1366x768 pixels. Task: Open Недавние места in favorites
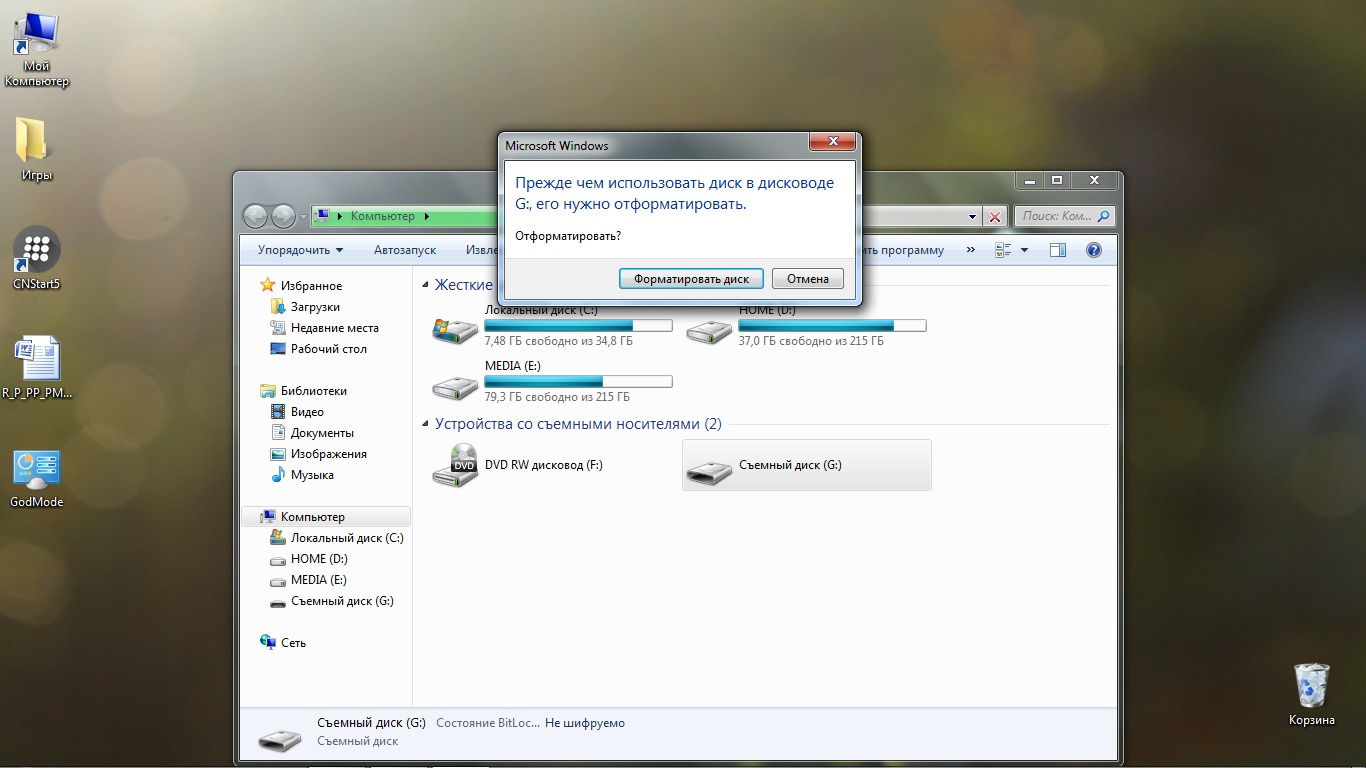tap(334, 328)
